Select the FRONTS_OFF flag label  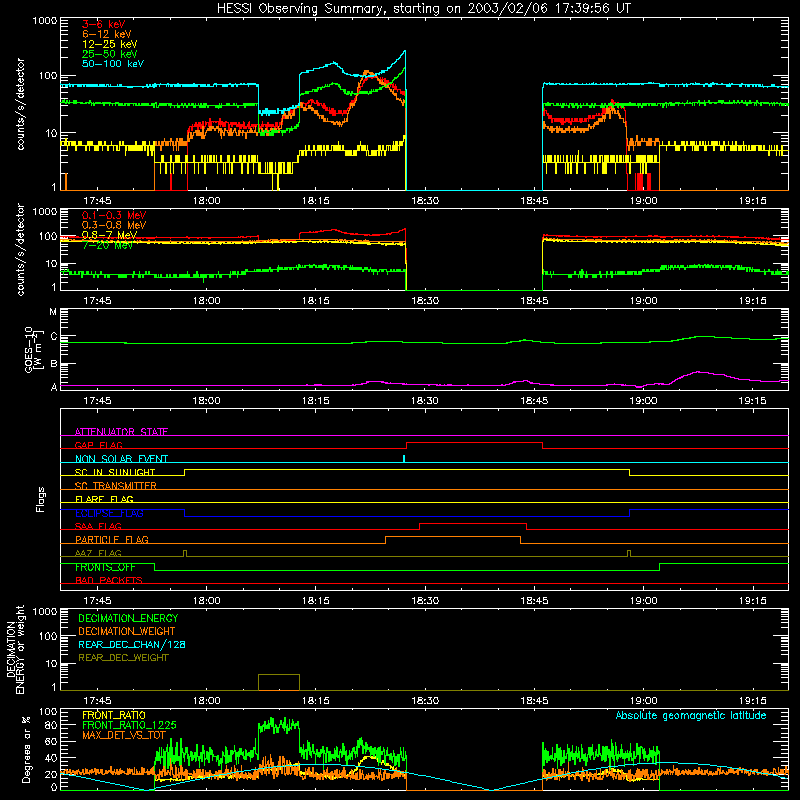click(x=105, y=567)
